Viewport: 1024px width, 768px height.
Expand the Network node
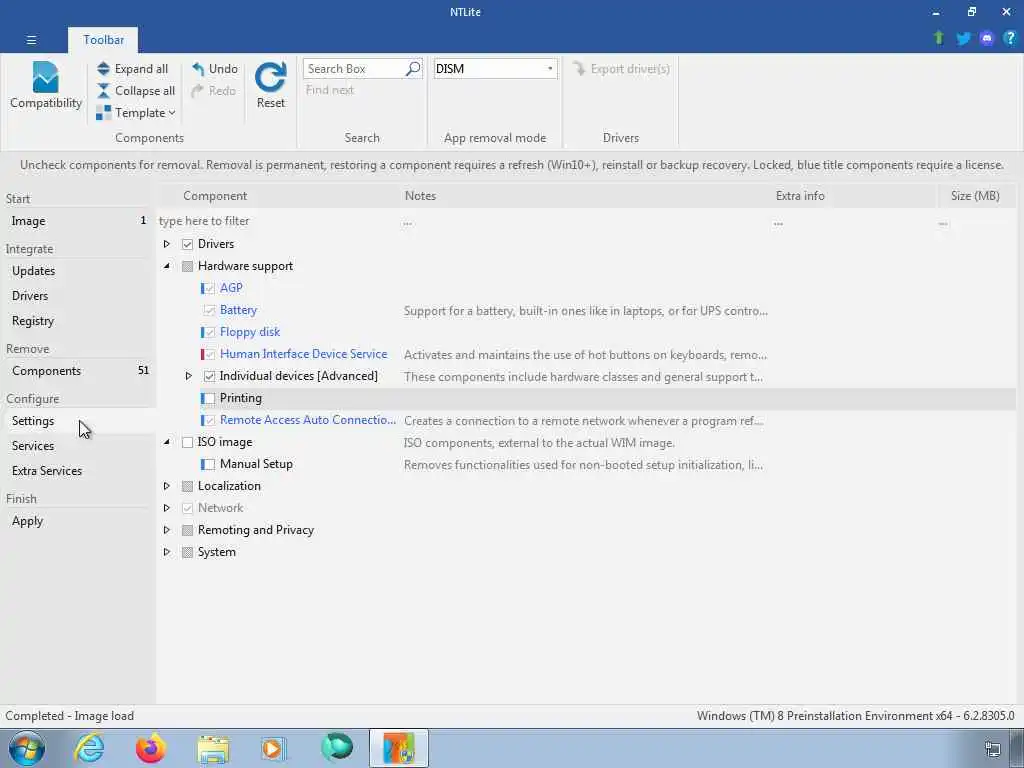coord(167,508)
